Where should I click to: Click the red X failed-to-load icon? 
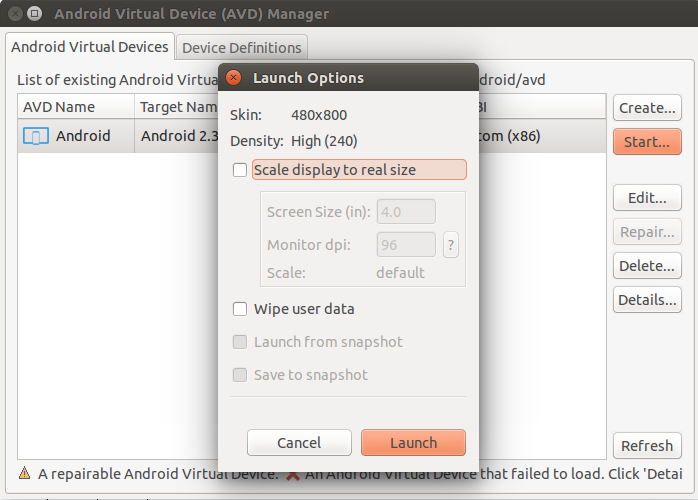pos(292,476)
